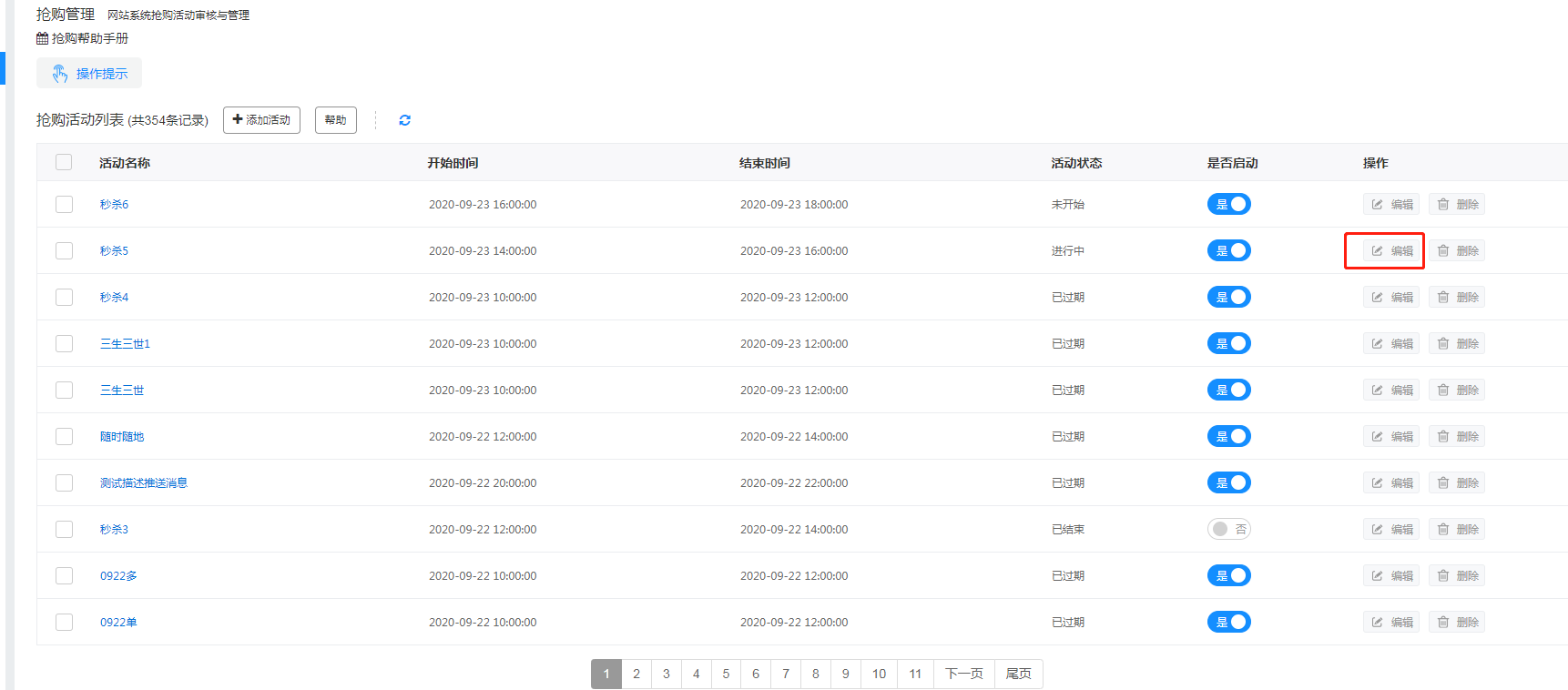Open the 测试描述推送消息 activity link
Viewport: 1568px width, 690px height.
pyautogui.click(x=143, y=483)
